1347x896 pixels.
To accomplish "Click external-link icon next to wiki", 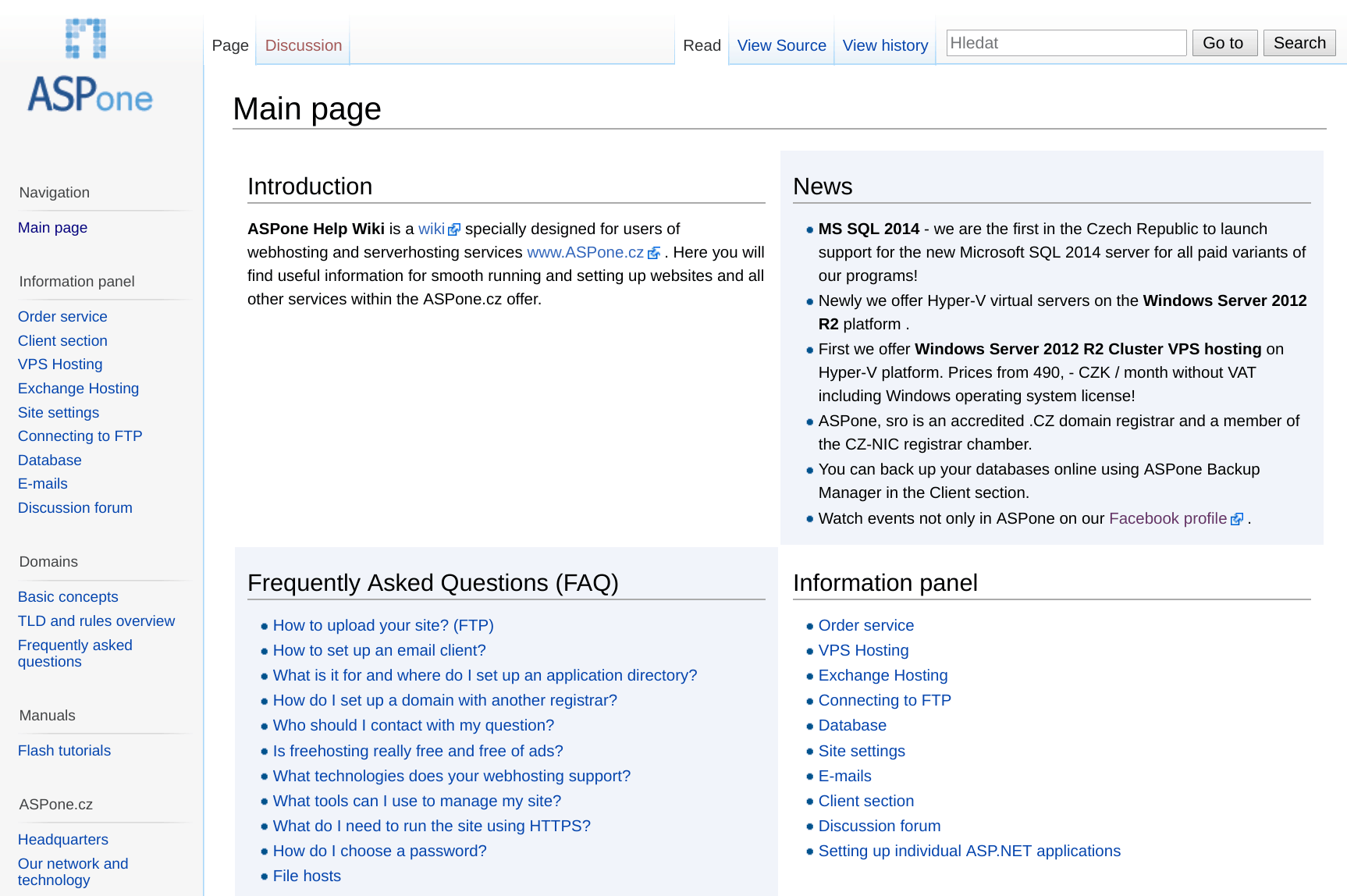I will coord(454,229).
